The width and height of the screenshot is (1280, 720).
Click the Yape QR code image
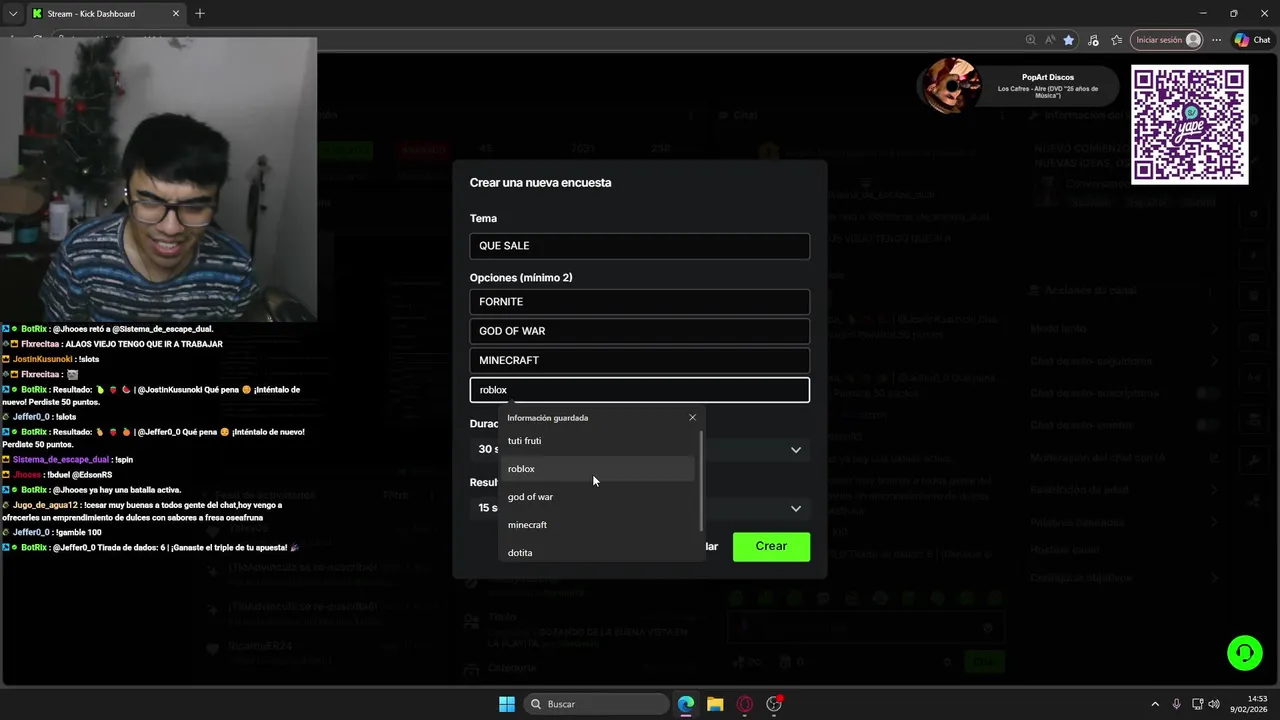click(1189, 125)
